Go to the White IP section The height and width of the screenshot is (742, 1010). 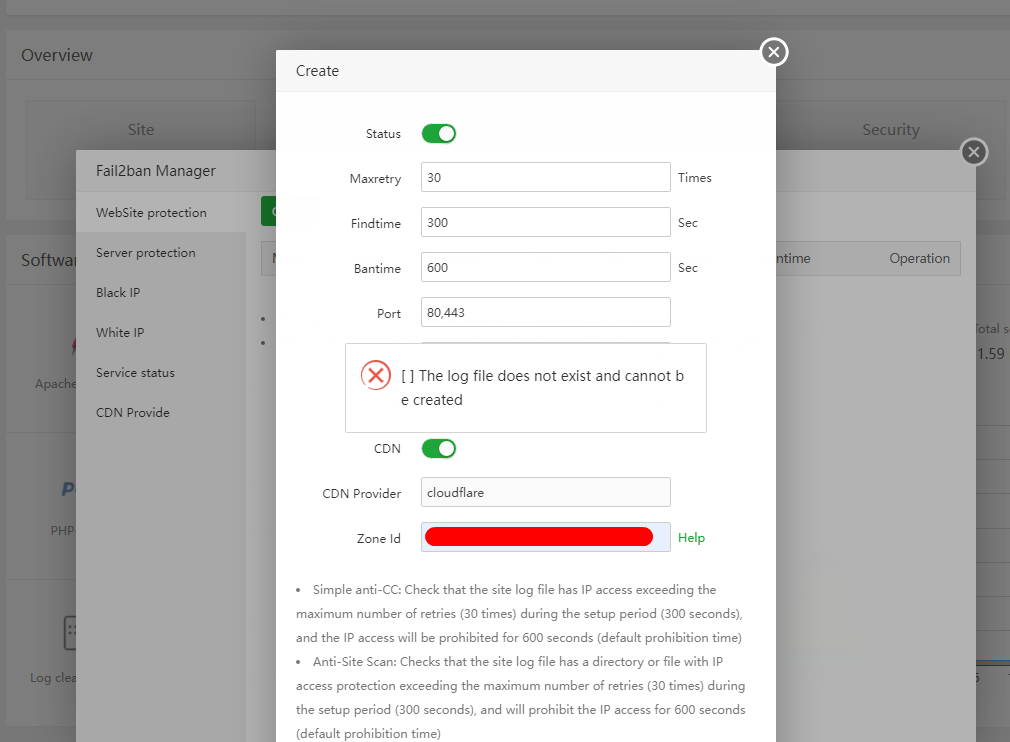[x=120, y=333]
